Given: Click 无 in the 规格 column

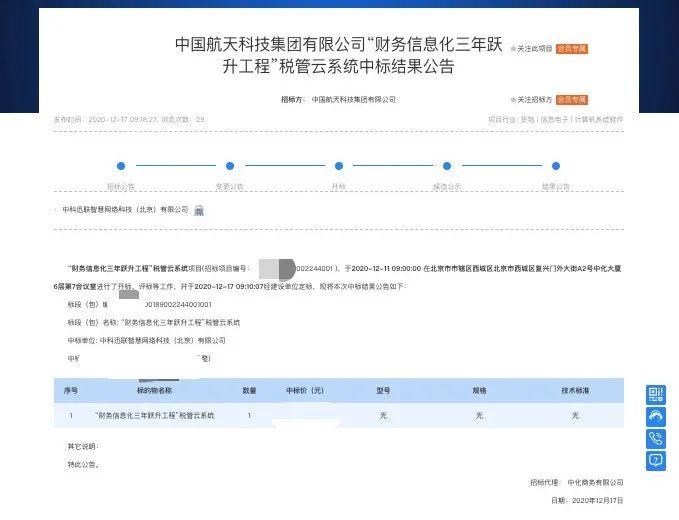Looking at the screenshot, I should click(x=479, y=416).
